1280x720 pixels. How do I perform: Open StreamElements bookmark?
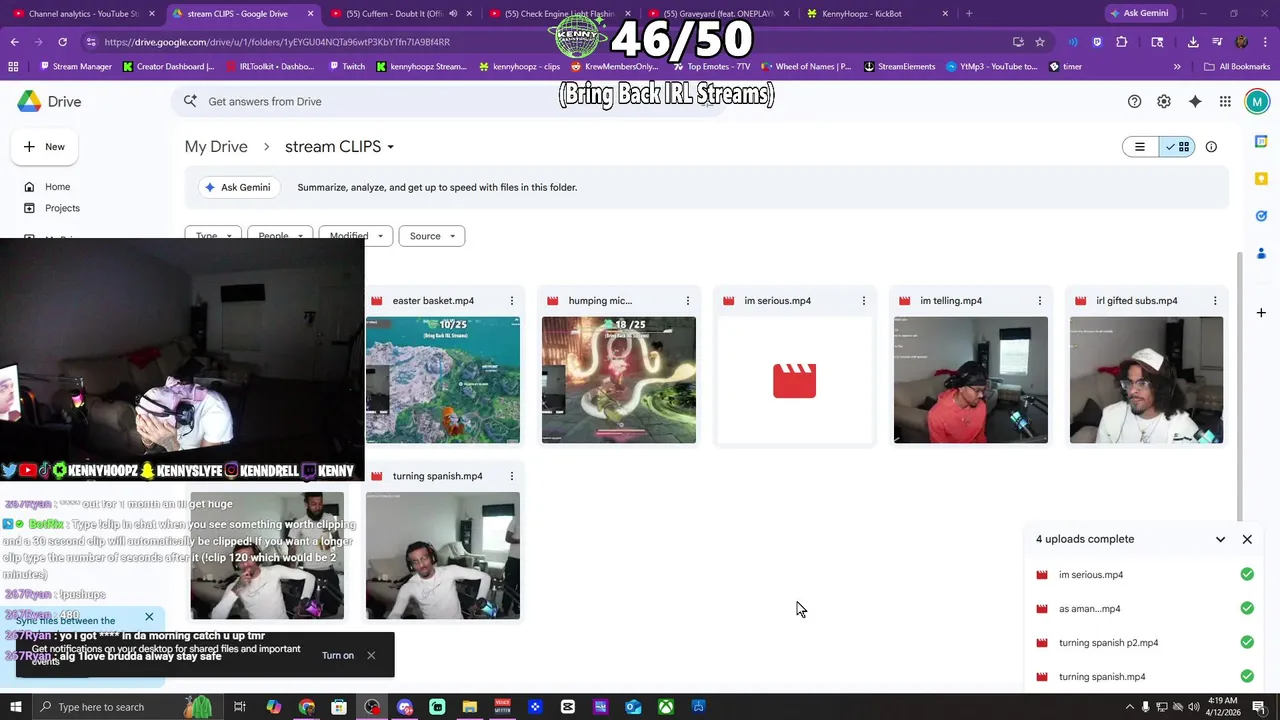[x=900, y=67]
